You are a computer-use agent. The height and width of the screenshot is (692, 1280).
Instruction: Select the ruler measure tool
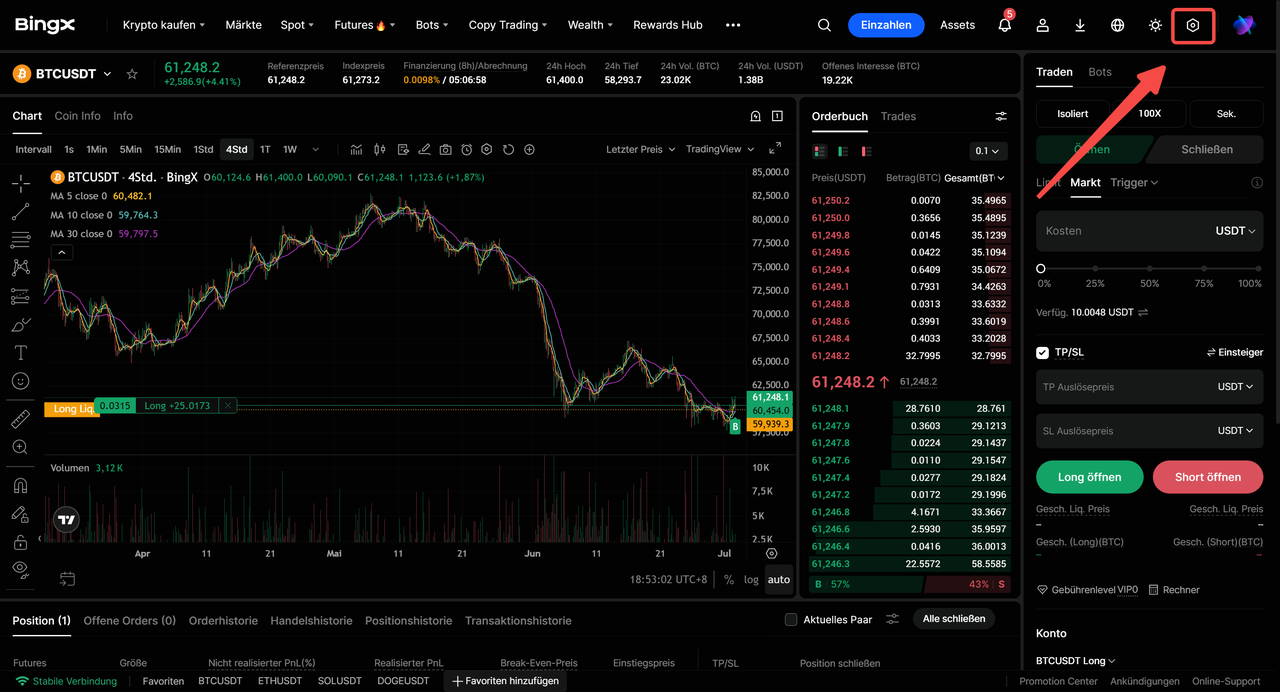pyautogui.click(x=20, y=420)
